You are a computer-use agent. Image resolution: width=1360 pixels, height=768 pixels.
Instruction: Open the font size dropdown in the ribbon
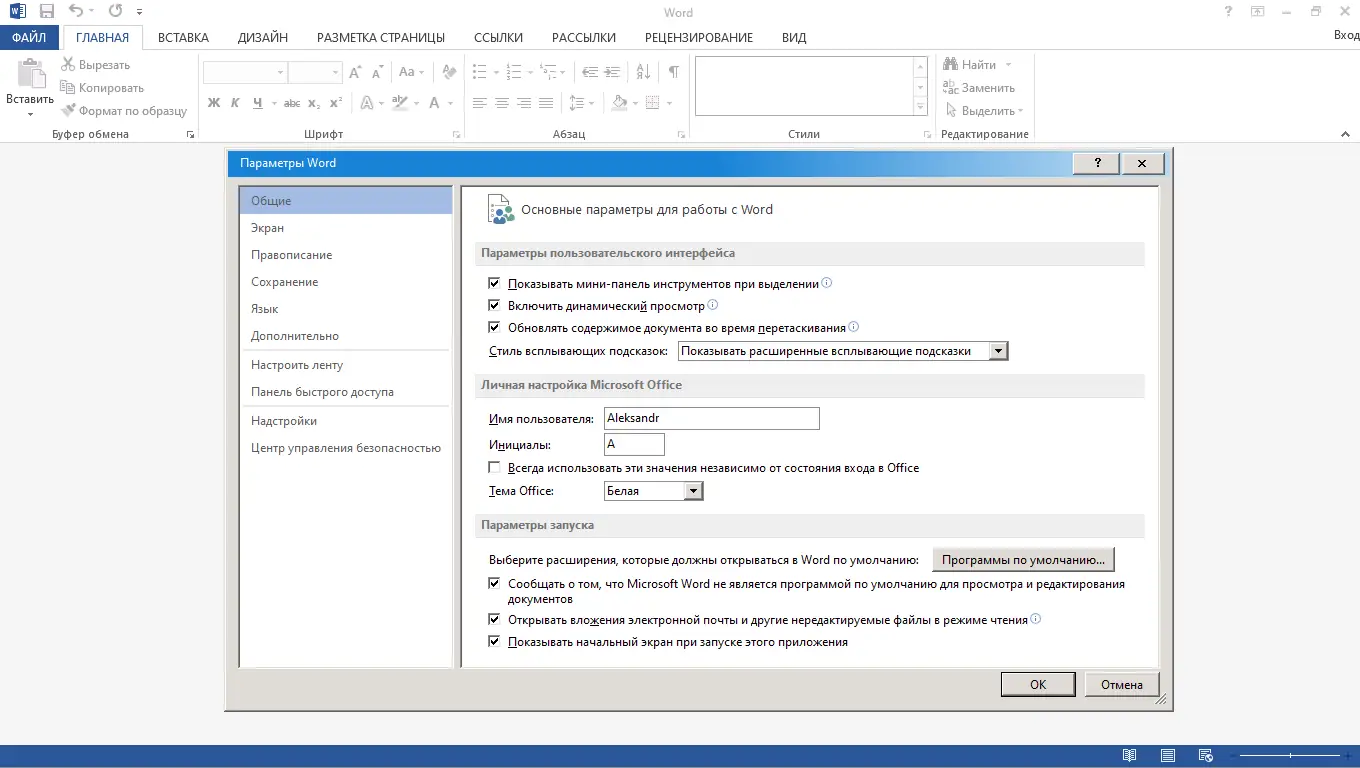tap(335, 73)
